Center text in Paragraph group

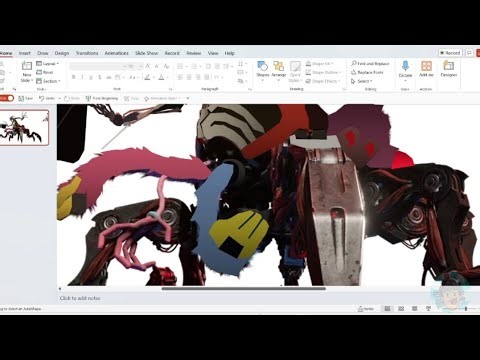(x=189, y=77)
